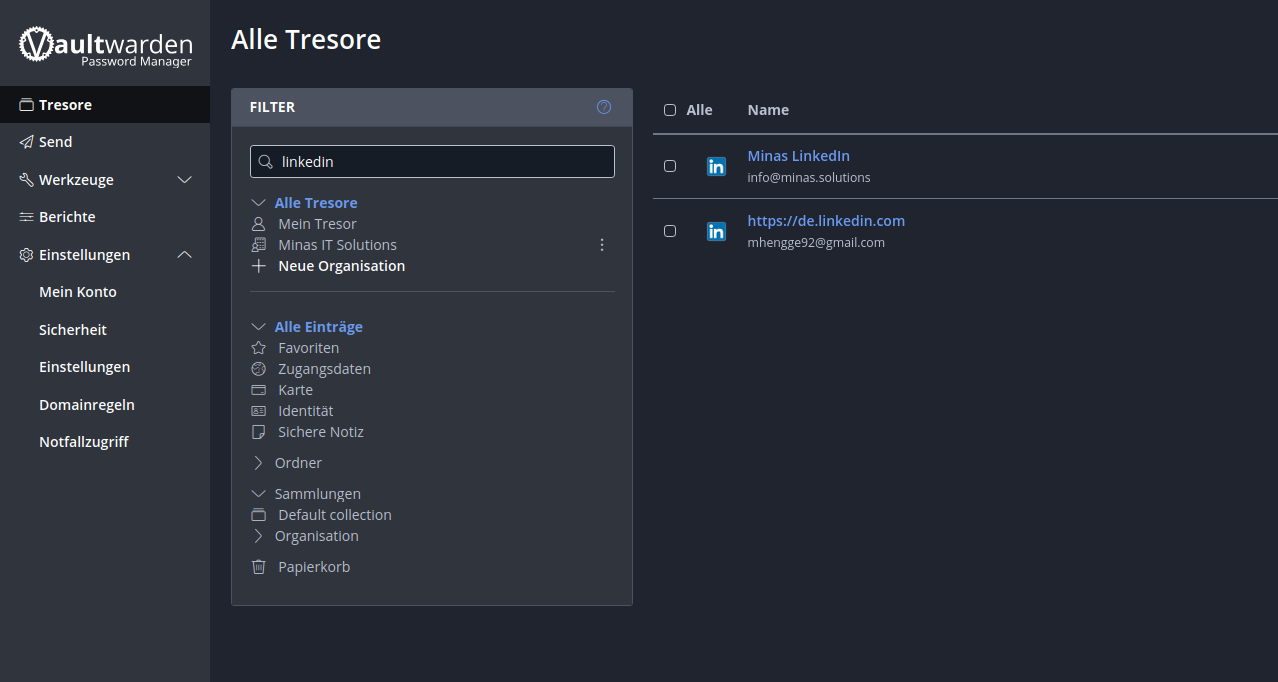Collapse the Einstellungen sidebar chevron
This screenshot has height=682, width=1278.
pos(184,255)
